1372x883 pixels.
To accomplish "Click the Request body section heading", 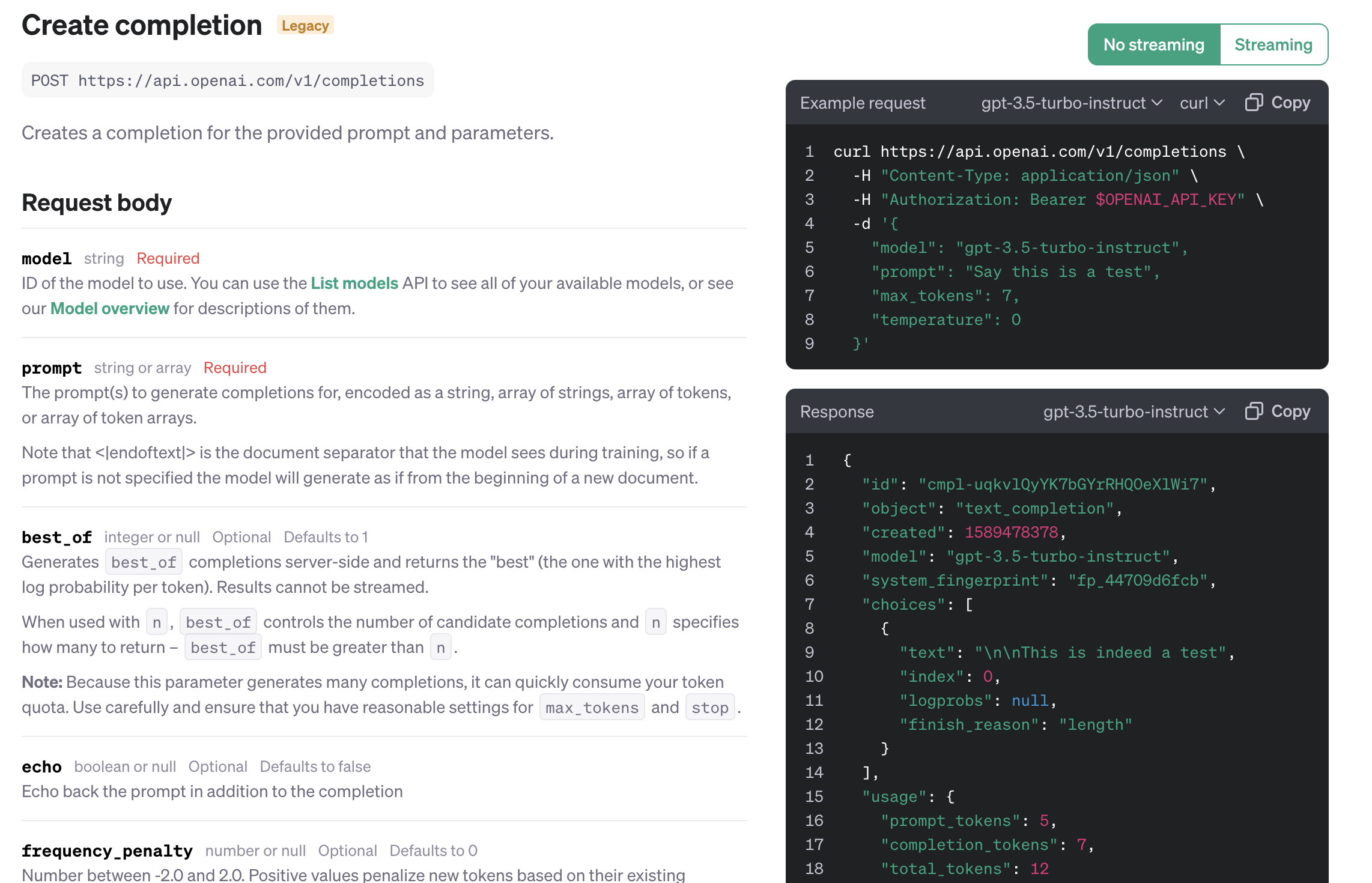I will pyautogui.click(x=97, y=203).
